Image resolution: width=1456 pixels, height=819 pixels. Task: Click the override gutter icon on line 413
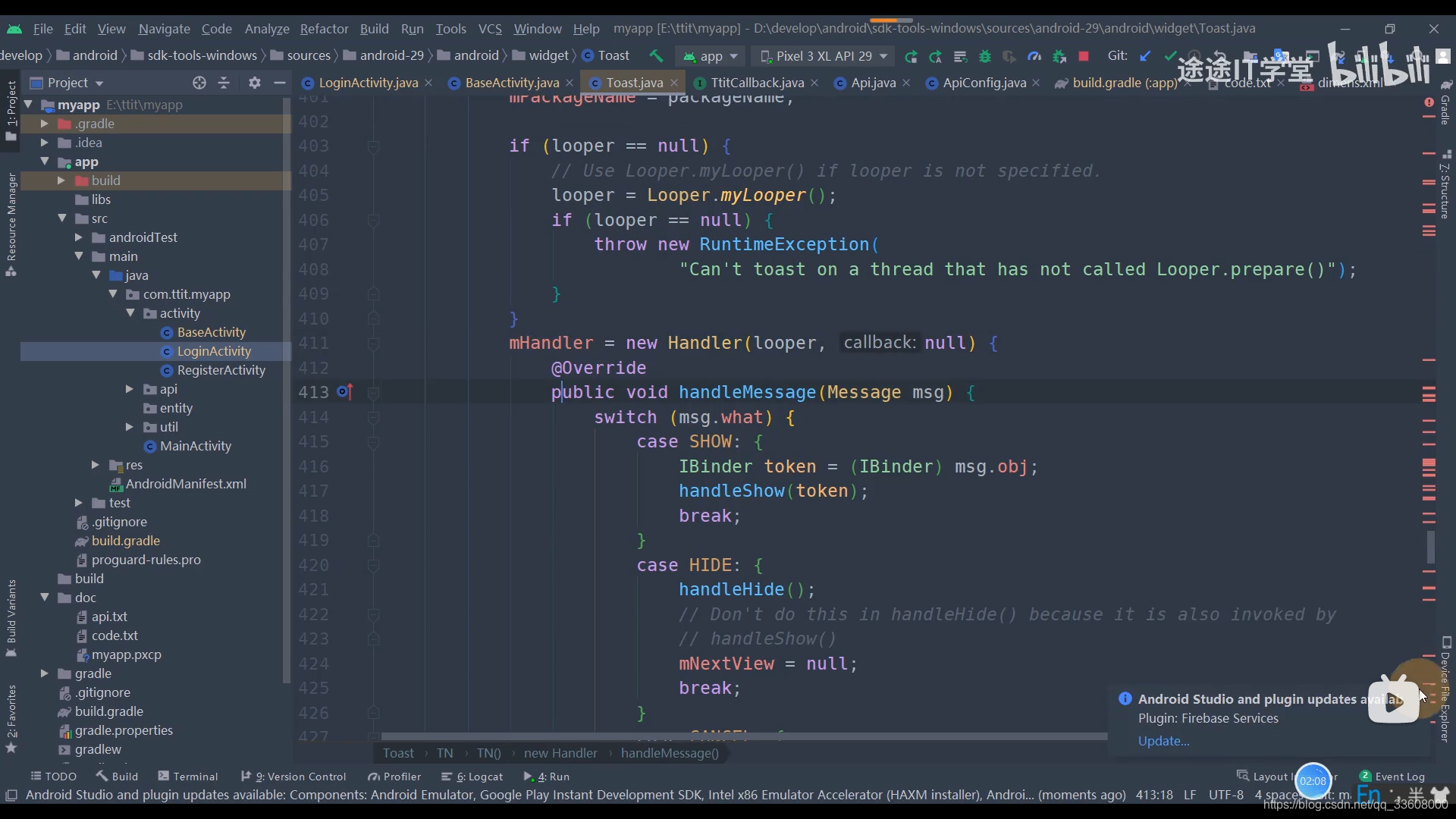pyautogui.click(x=345, y=392)
